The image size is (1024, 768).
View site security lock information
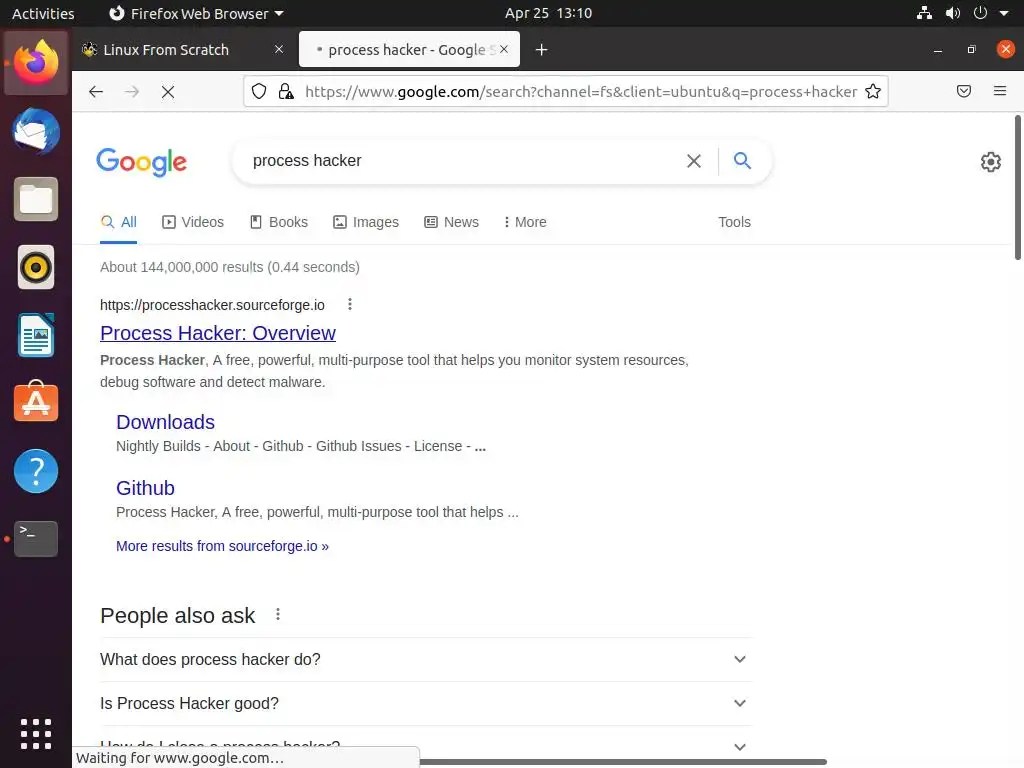pos(286,91)
